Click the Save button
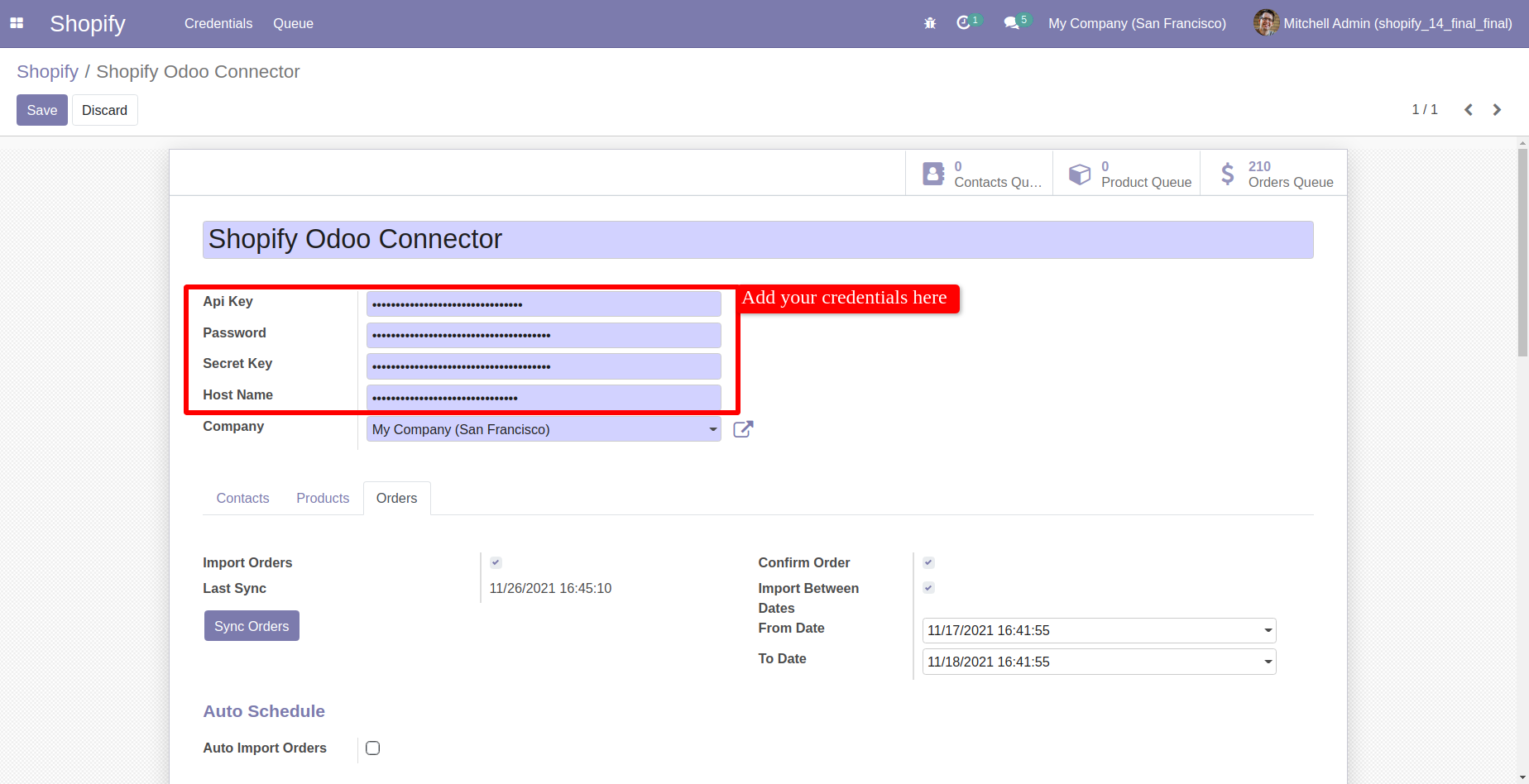The width and height of the screenshot is (1529, 784). [x=42, y=110]
